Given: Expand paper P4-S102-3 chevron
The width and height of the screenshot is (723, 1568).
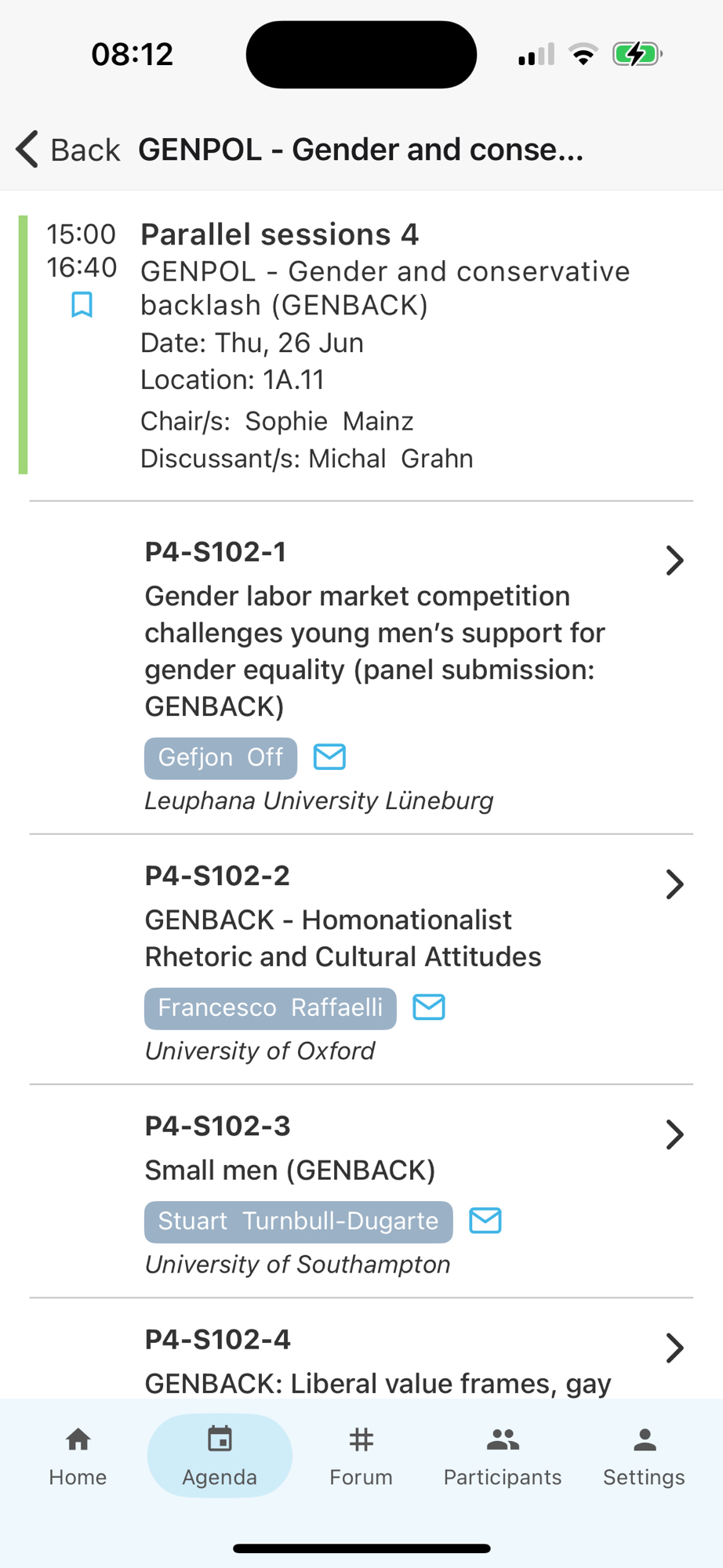Looking at the screenshot, I should (674, 1134).
